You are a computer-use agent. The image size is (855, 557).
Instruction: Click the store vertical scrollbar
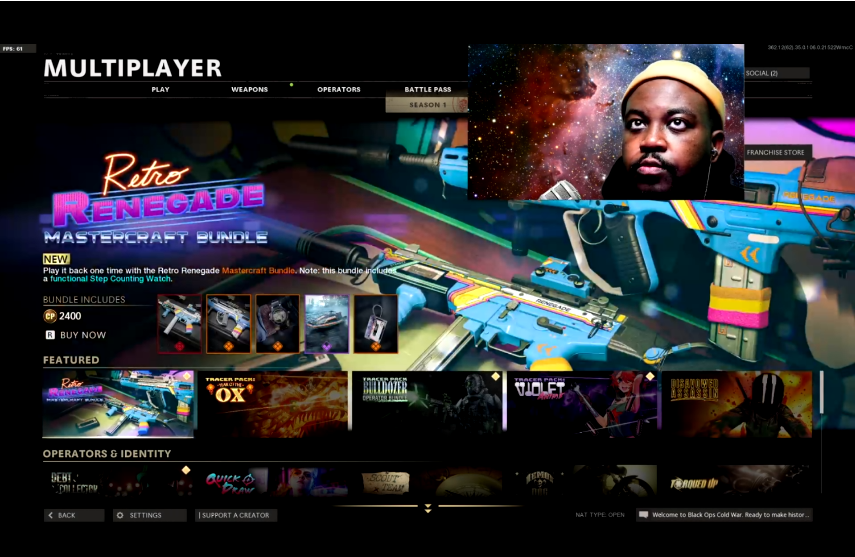821,393
